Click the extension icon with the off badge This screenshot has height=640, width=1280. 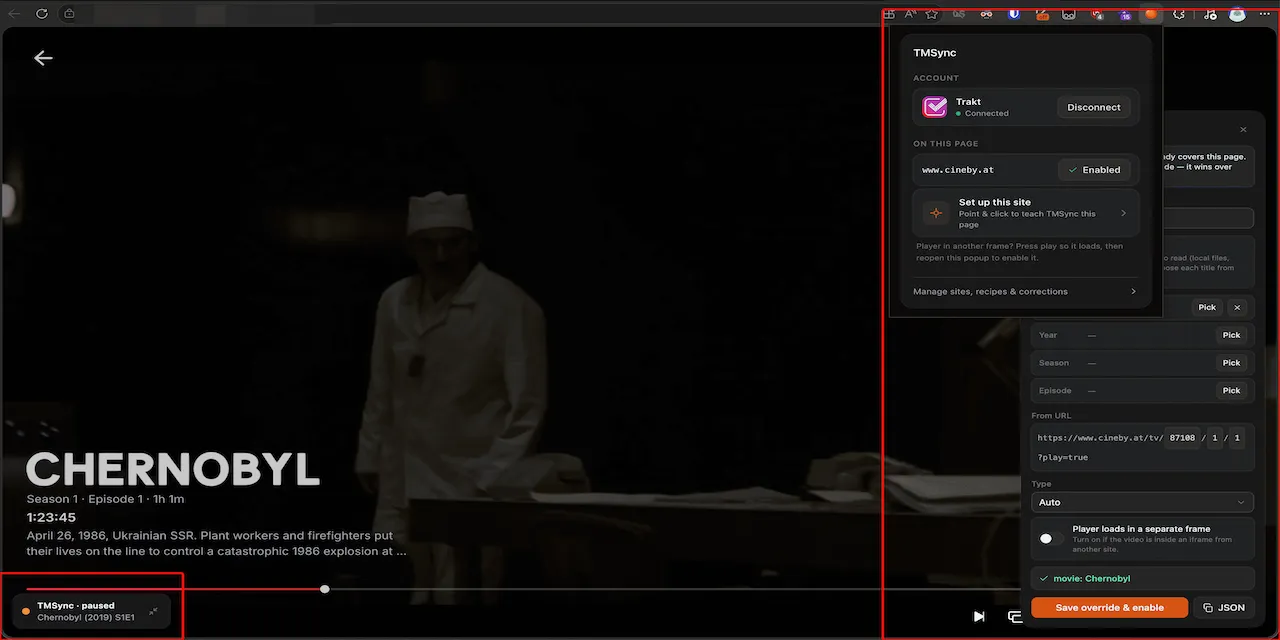click(1042, 15)
